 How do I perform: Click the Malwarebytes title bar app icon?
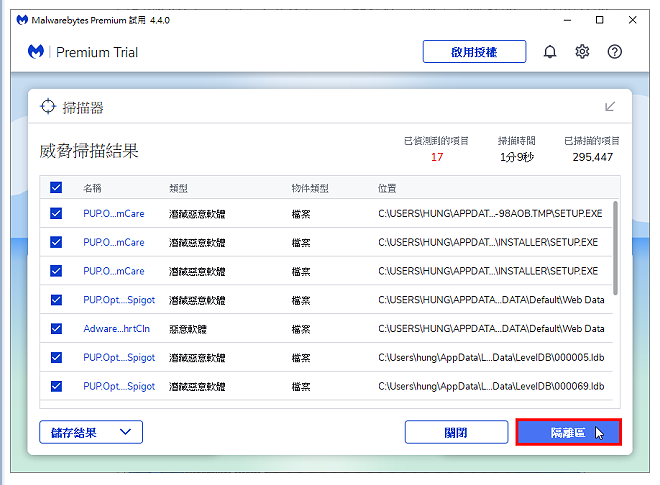coord(22,20)
